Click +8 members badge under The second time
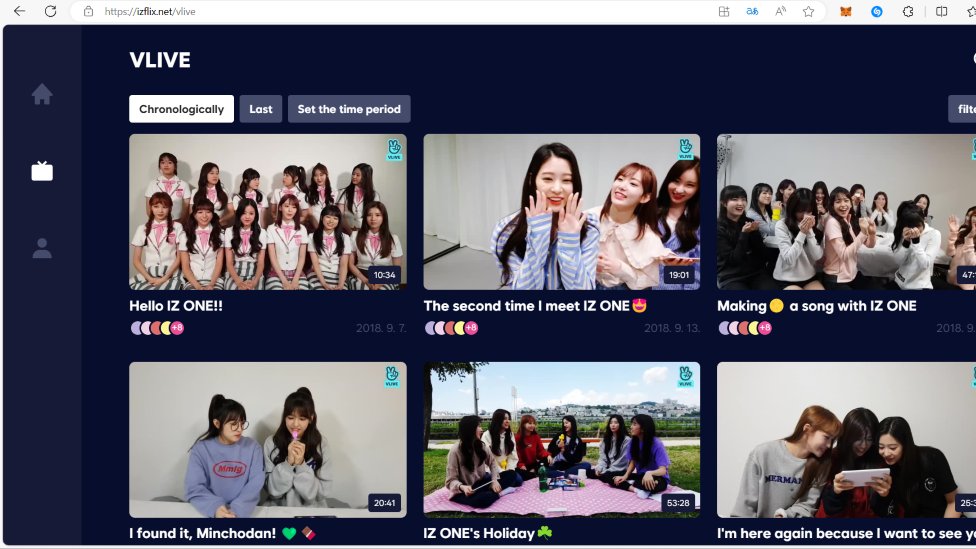 click(471, 327)
